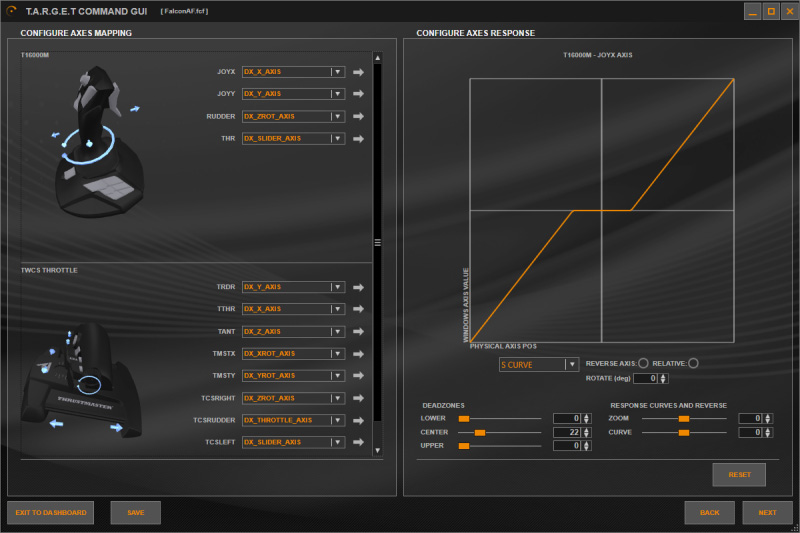Image resolution: width=800 pixels, height=533 pixels.
Task: Click the T16000M - JOYX AXIS graph title
Action: 597,55
